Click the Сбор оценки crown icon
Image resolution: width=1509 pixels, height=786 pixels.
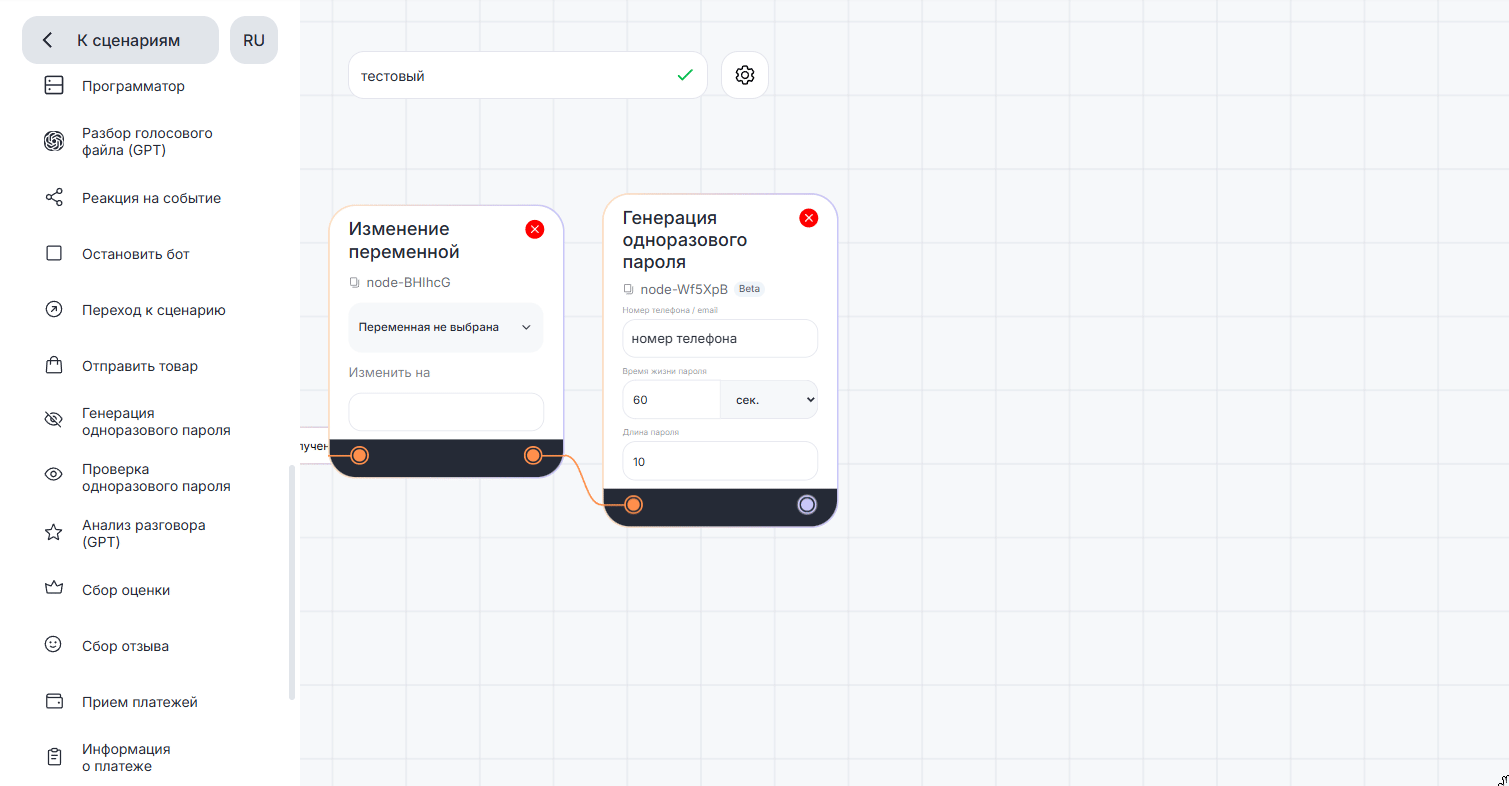[x=54, y=590]
